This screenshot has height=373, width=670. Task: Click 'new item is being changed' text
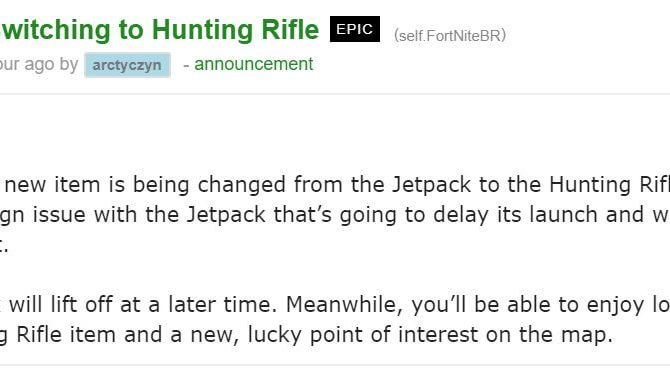pyautogui.click(x=145, y=185)
